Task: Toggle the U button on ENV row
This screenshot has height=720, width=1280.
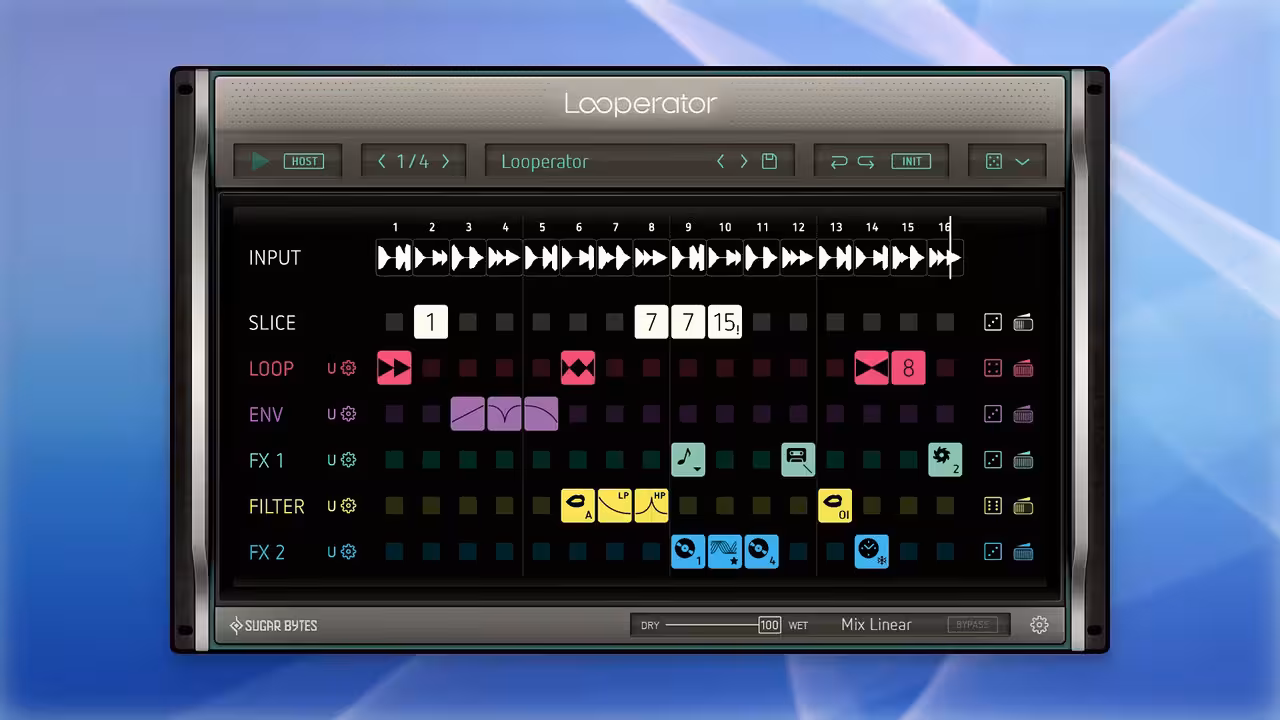Action: pyautogui.click(x=332, y=414)
